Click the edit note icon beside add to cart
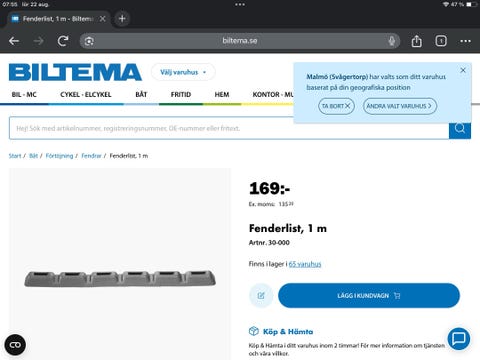Viewport: 480px width, 360px height. coord(261,295)
